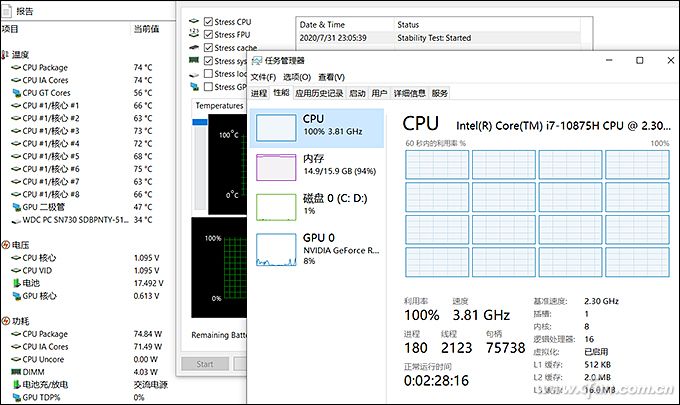Screen dimensions: 680x405
Task: Click the CPU IA Cores temperature icon
Action: (x=16, y=80)
